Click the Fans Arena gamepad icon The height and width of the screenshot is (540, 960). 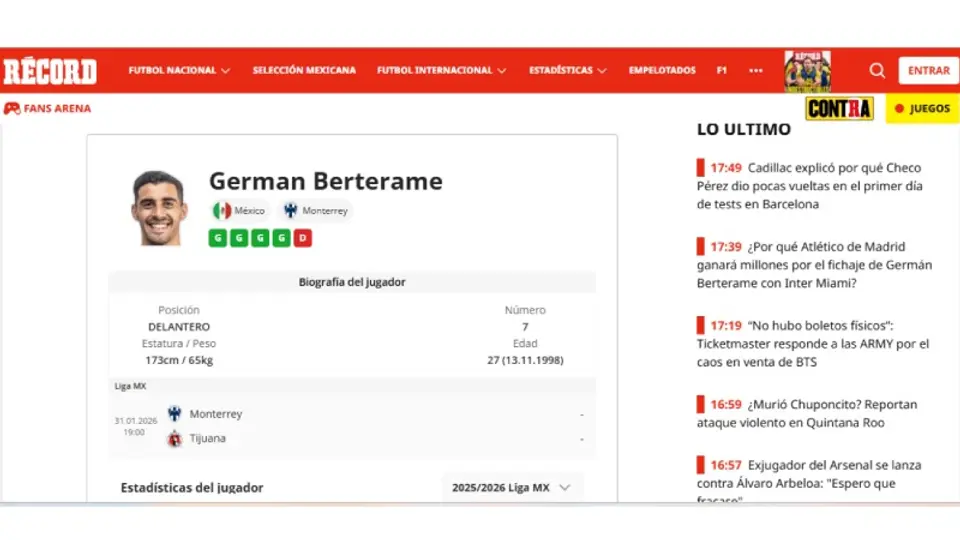(12, 108)
